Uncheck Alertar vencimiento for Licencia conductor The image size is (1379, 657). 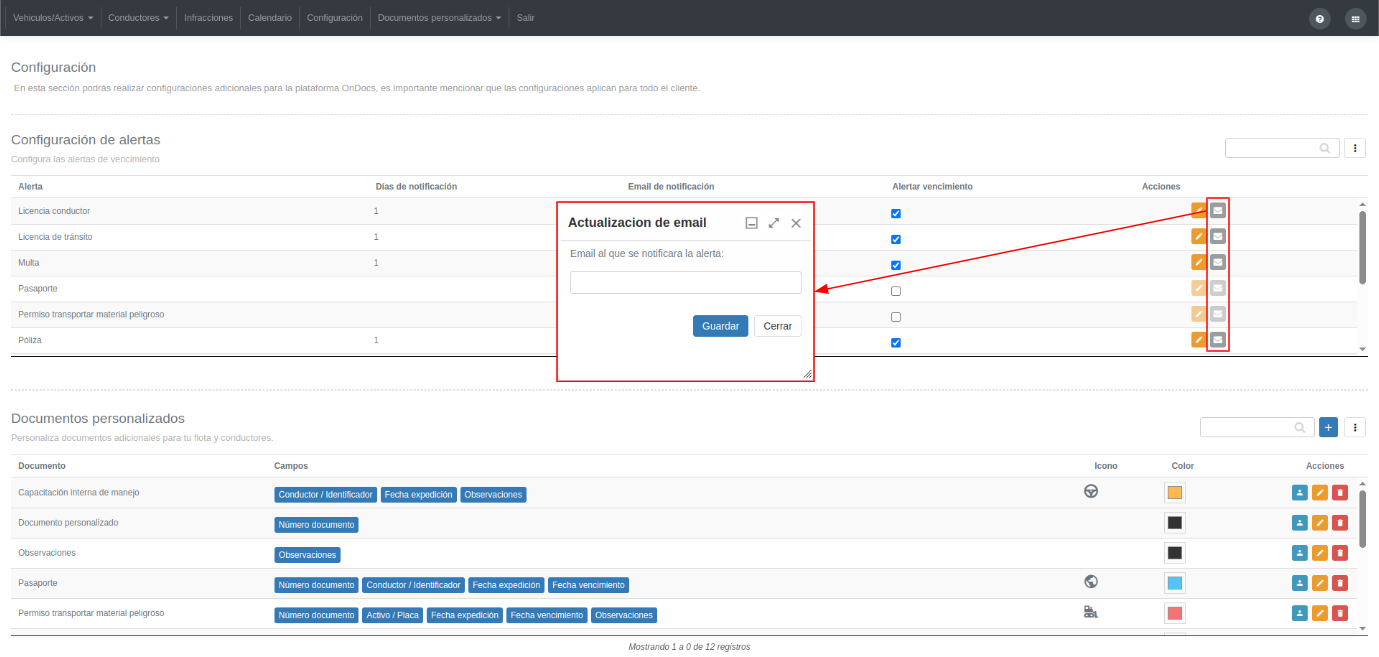(x=896, y=213)
